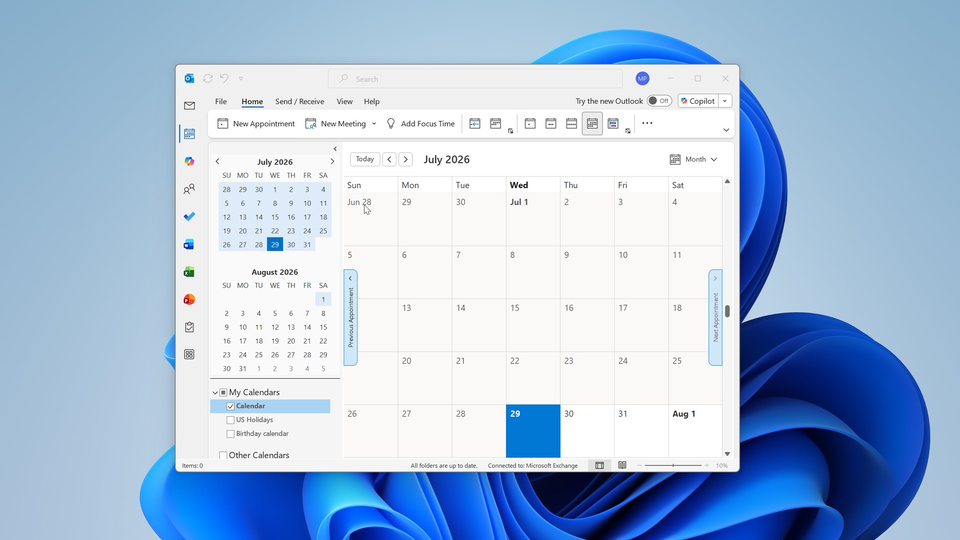
Task: Check the Birthday calendar box
Action: (x=230, y=433)
